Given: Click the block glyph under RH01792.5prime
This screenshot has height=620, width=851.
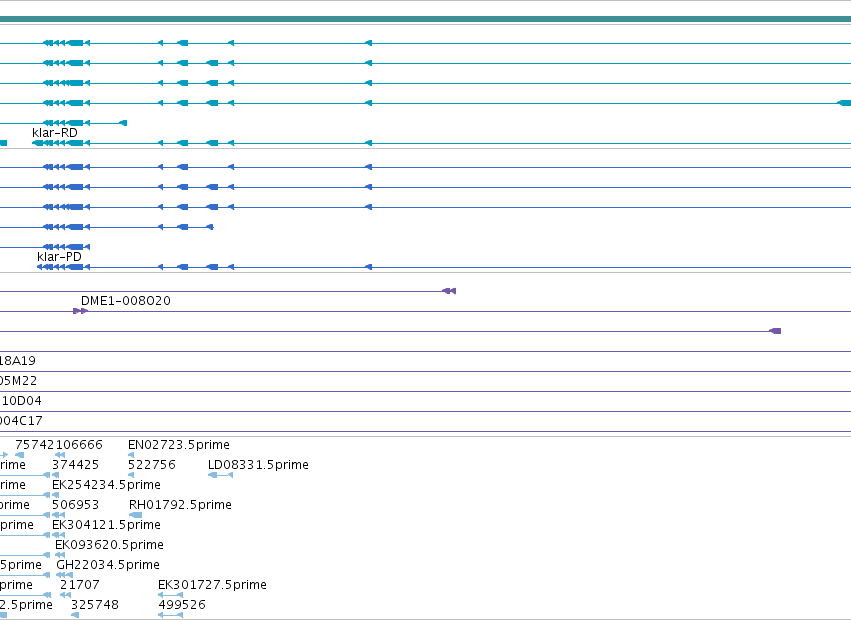Looking at the screenshot, I should coord(136,515).
